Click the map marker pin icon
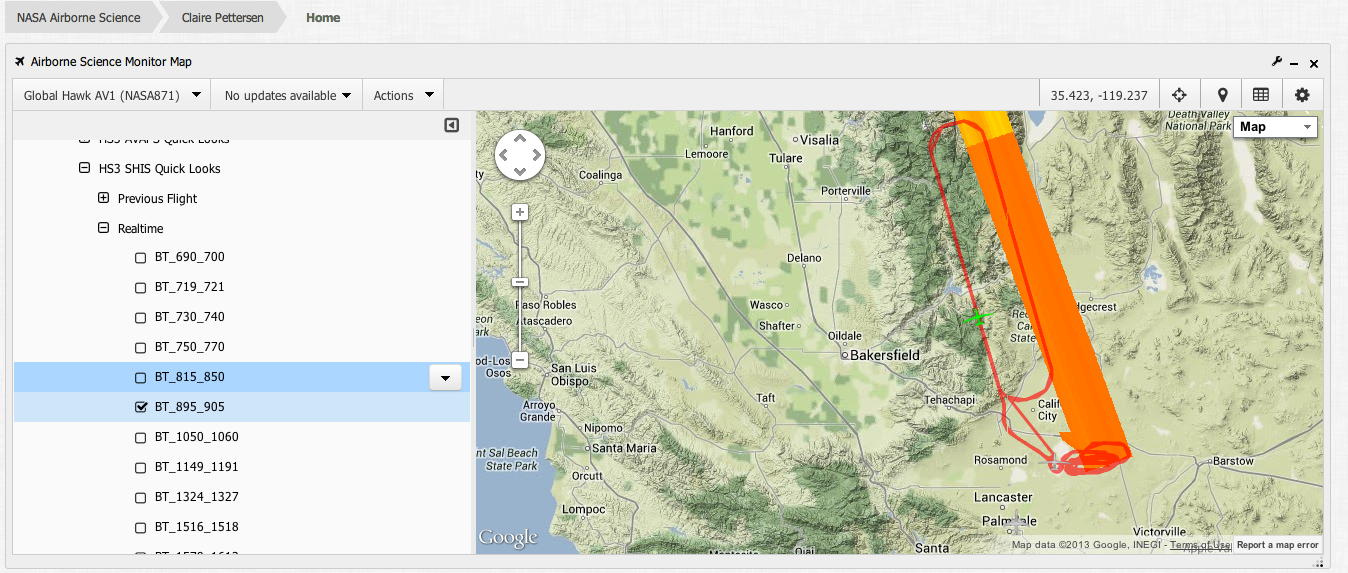The height and width of the screenshot is (573, 1348). tap(1222, 95)
